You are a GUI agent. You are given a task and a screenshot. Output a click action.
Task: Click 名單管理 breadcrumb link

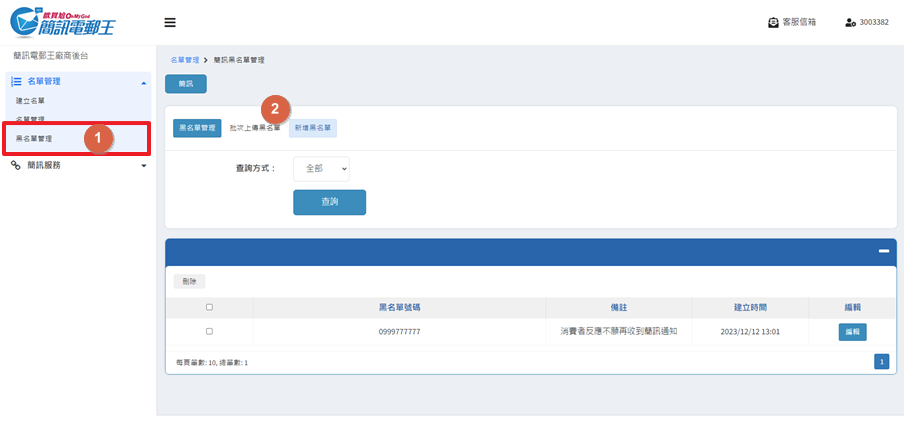[x=184, y=60]
